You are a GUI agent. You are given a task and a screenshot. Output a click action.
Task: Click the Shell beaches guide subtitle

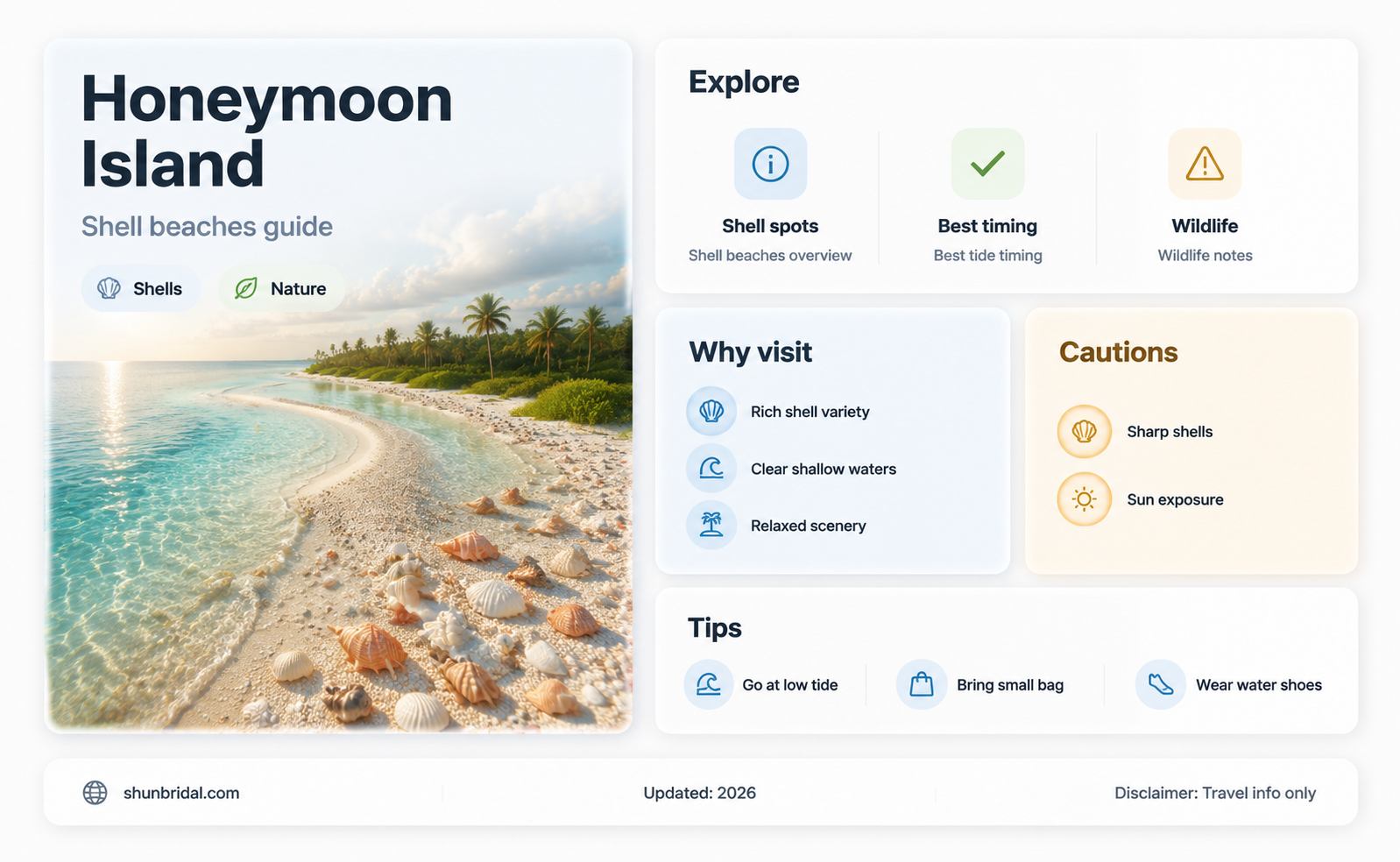pos(207,226)
